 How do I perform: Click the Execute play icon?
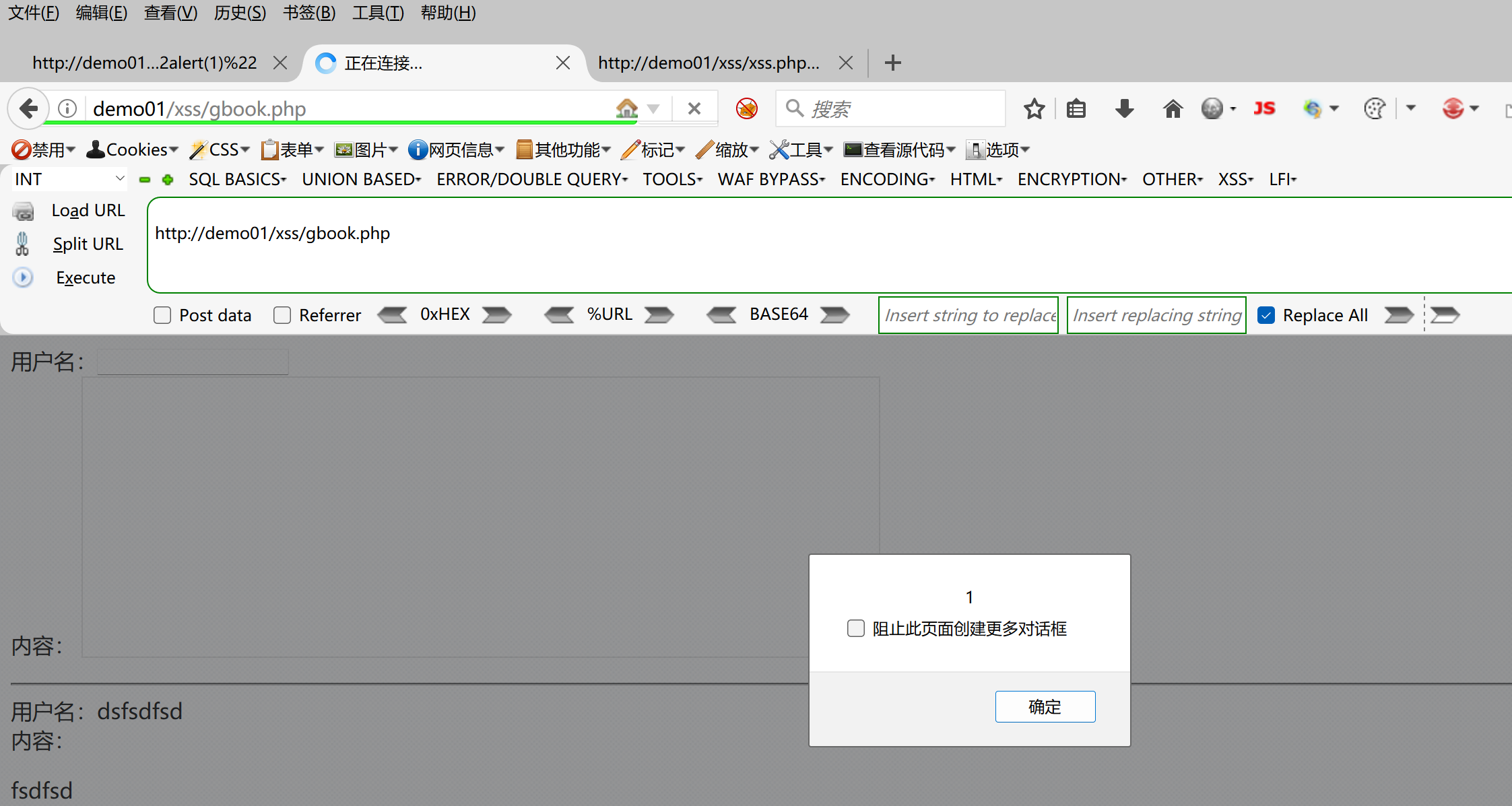tap(23, 277)
